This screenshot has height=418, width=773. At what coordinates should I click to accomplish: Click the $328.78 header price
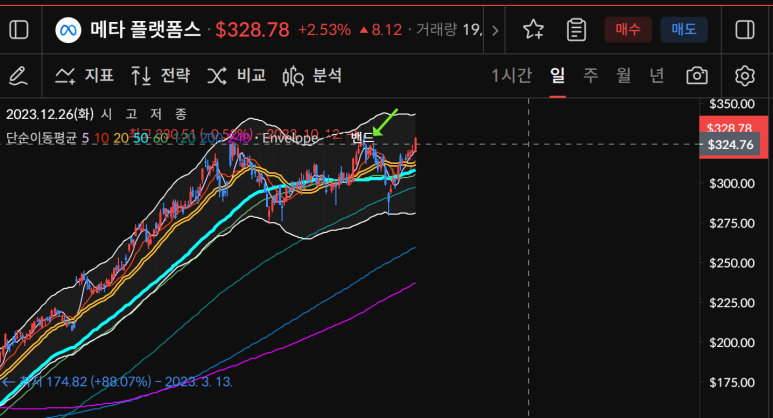pos(252,30)
